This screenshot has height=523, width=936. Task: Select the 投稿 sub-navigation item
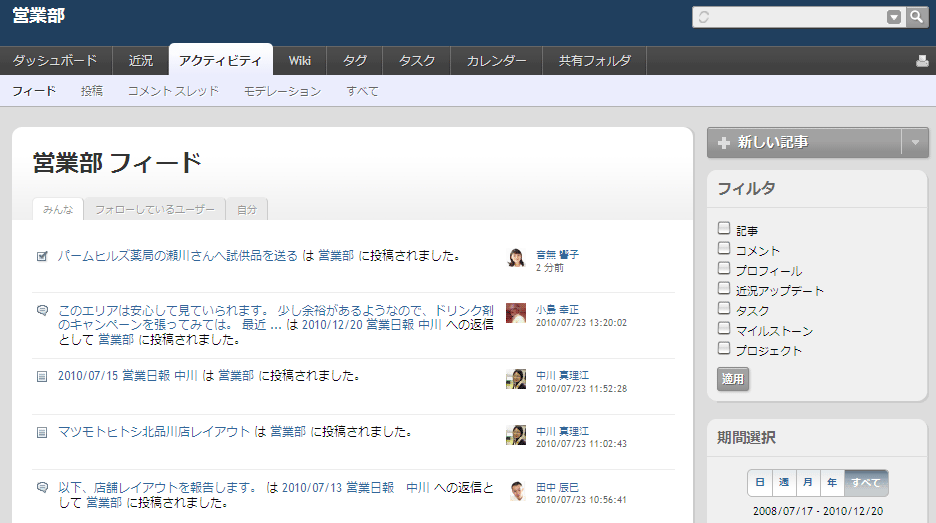point(92,91)
